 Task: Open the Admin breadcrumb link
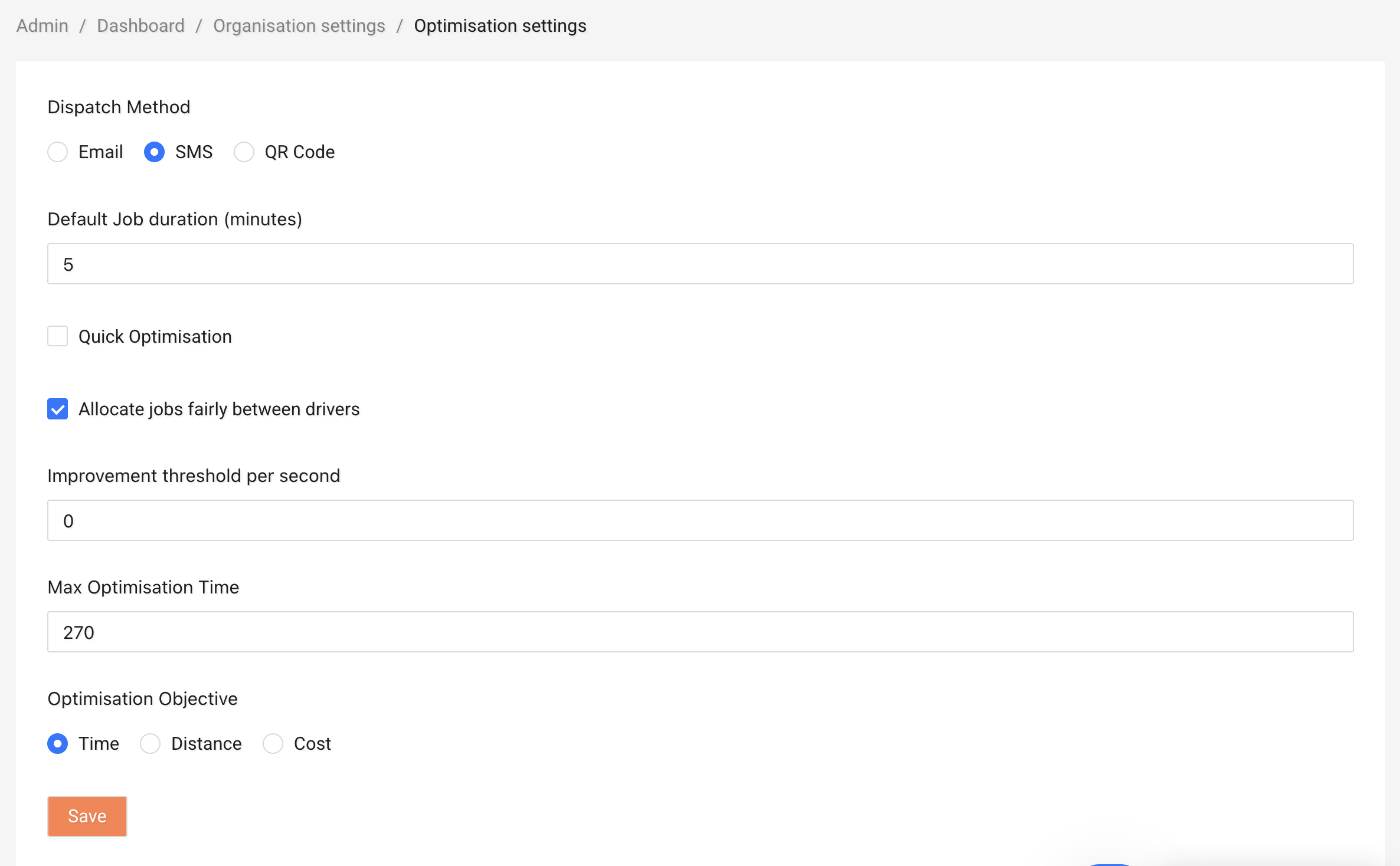(42, 25)
